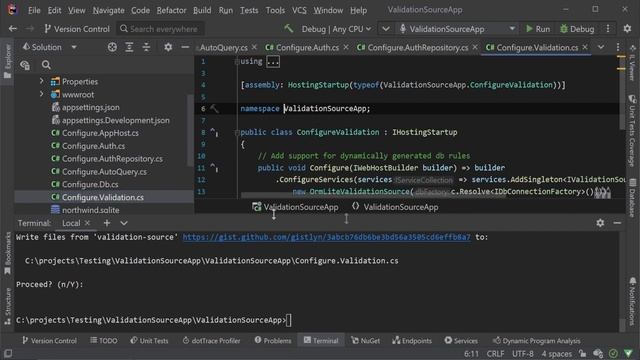Open the Endpoints tool window

point(411,340)
